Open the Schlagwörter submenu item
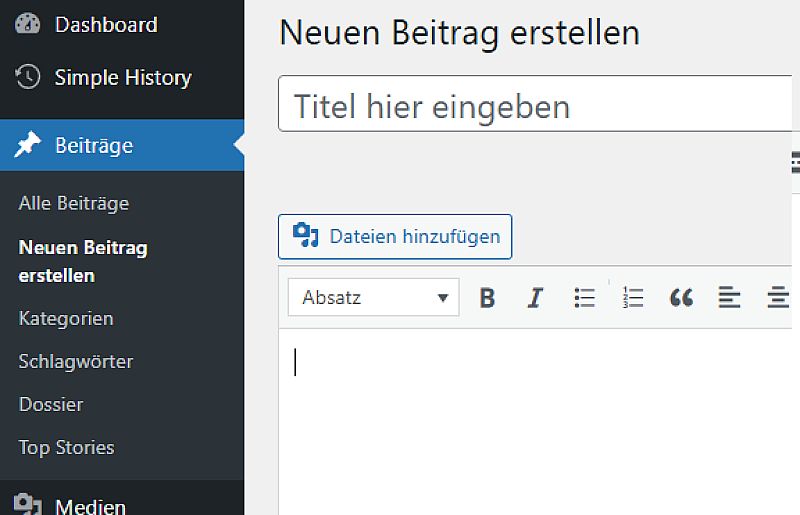 (76, 361)
